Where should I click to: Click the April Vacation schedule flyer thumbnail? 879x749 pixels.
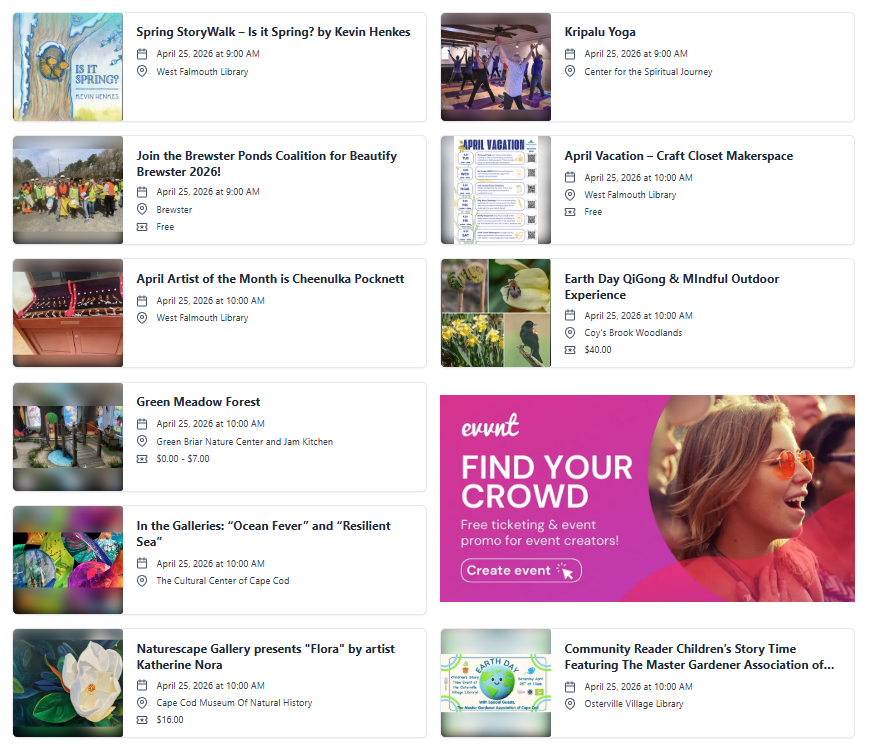[x=496, y=190]
